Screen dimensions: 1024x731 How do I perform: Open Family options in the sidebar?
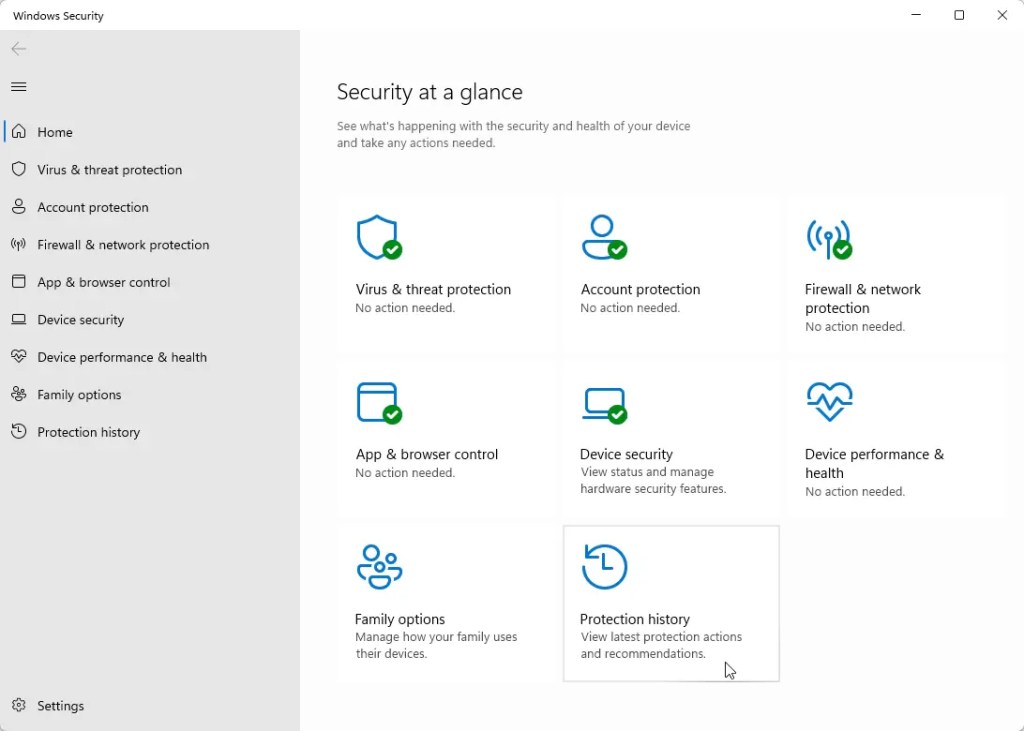[79, 395]
